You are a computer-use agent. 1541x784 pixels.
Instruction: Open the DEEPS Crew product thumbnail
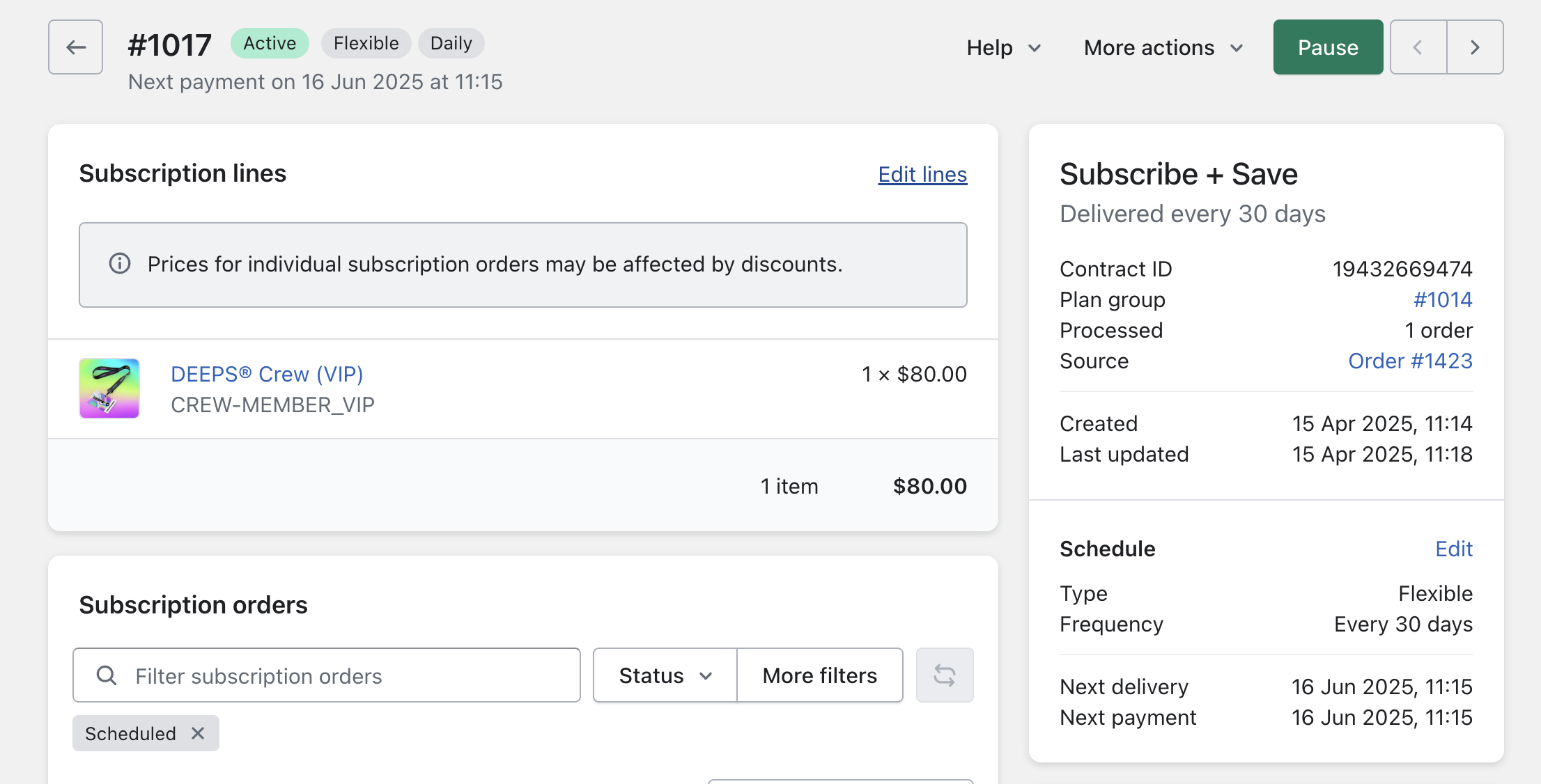point(109,389)
